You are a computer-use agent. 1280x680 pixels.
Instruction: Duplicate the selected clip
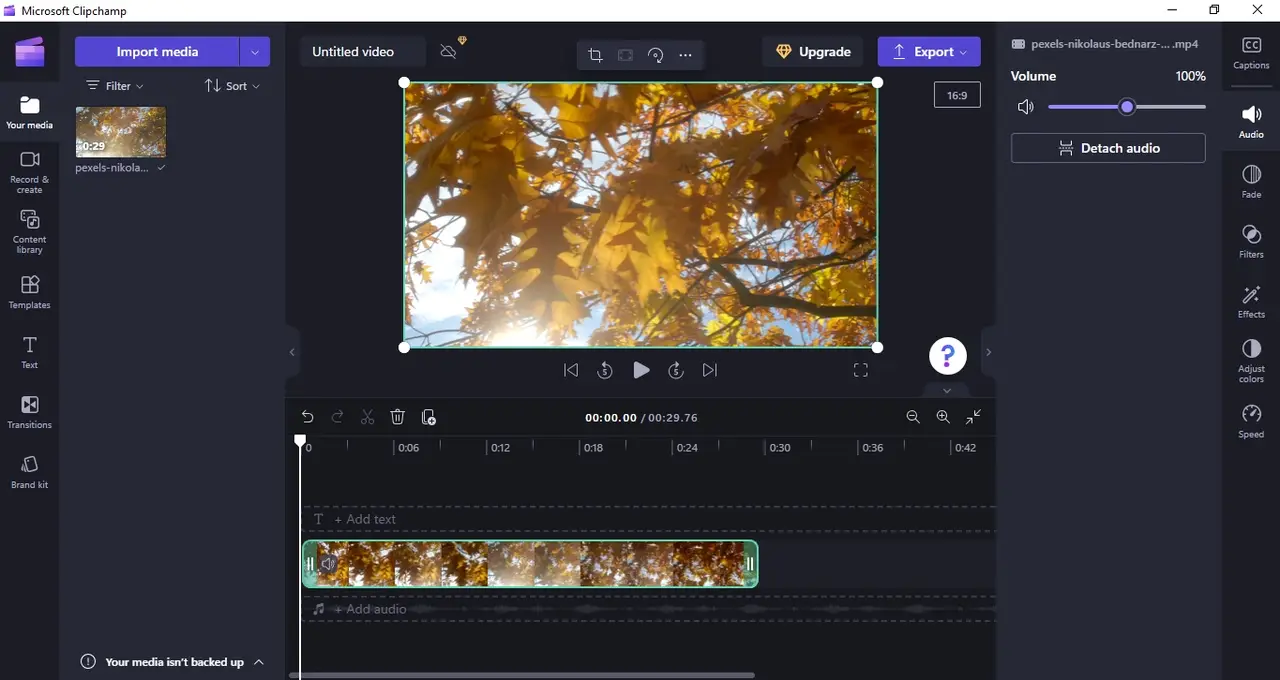(x=428, y=417)
